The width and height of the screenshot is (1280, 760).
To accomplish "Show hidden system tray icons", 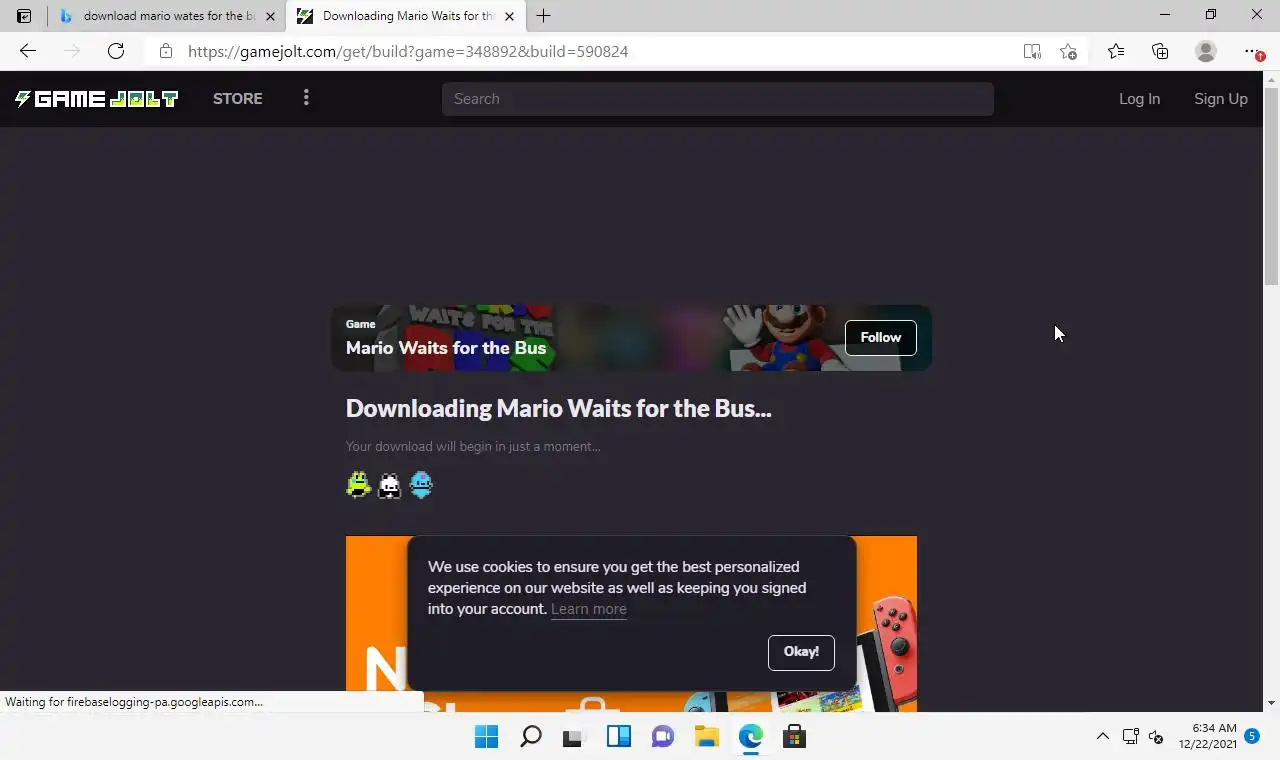I will tap(1102, 737).
